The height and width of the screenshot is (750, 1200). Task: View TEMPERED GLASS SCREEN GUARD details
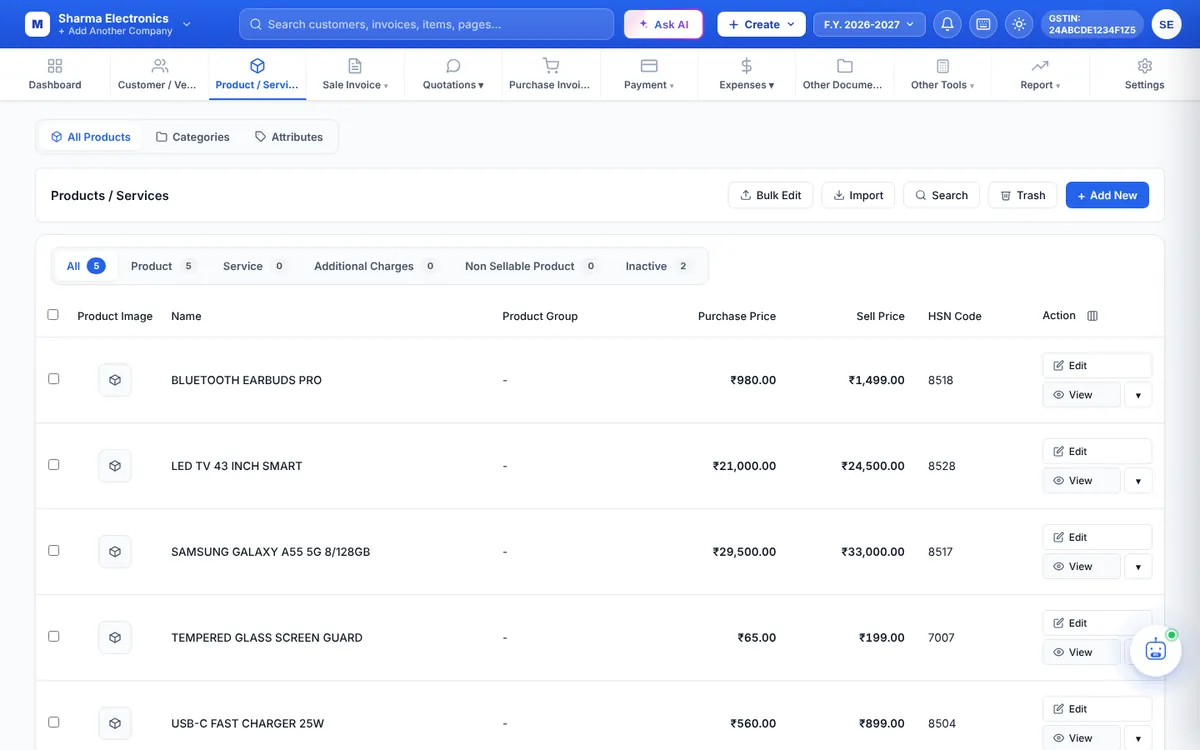(1081, 653)
